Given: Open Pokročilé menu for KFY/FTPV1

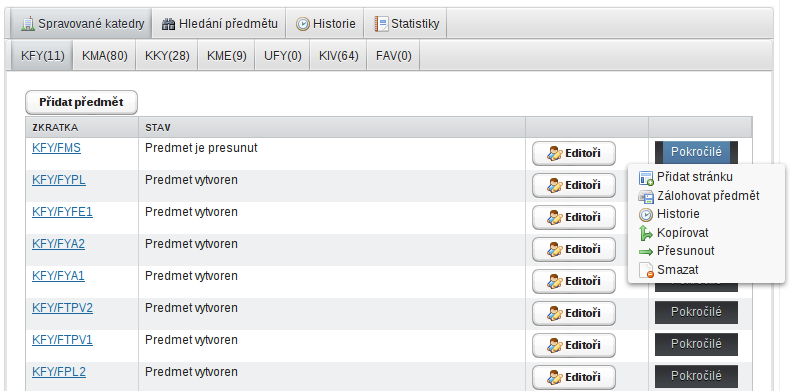Looking at the screenshot, I should pyautogui.click(x=696, y=344).
